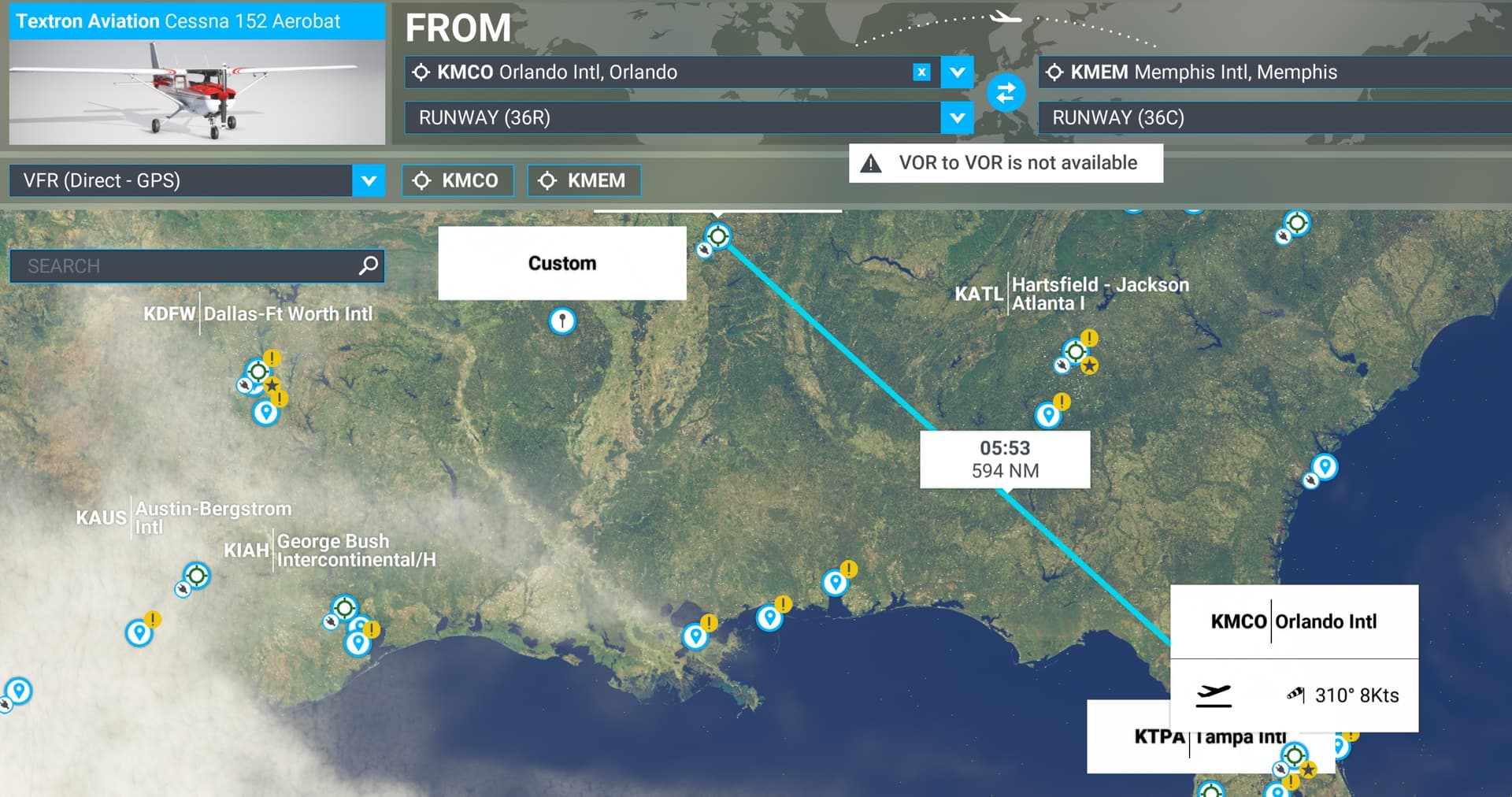This screenshot has width=1512, height=797.
Task: Click the departure airplane icon in KMCO popup
Action: tap(1214, 695)
